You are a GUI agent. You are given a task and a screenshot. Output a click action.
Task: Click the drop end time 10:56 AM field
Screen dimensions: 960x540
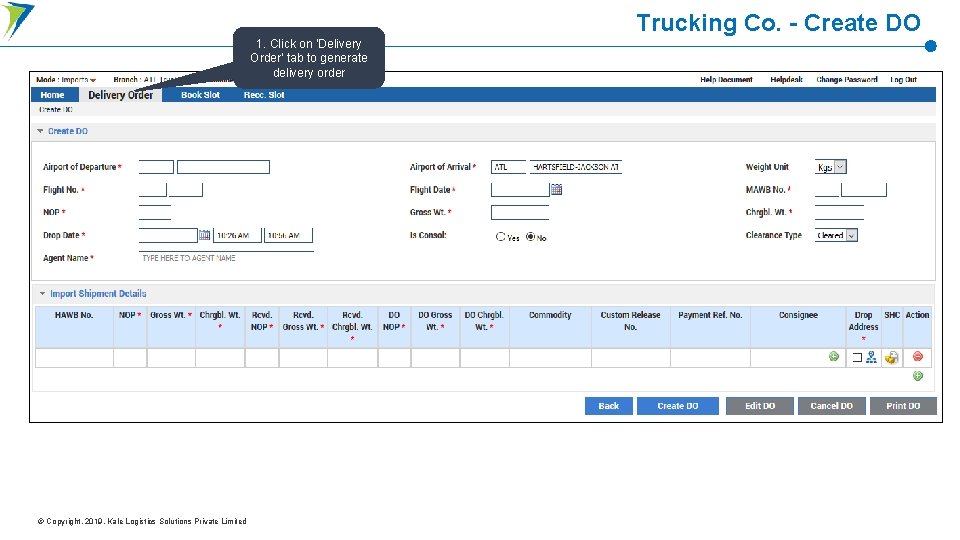tap(288, 235)
